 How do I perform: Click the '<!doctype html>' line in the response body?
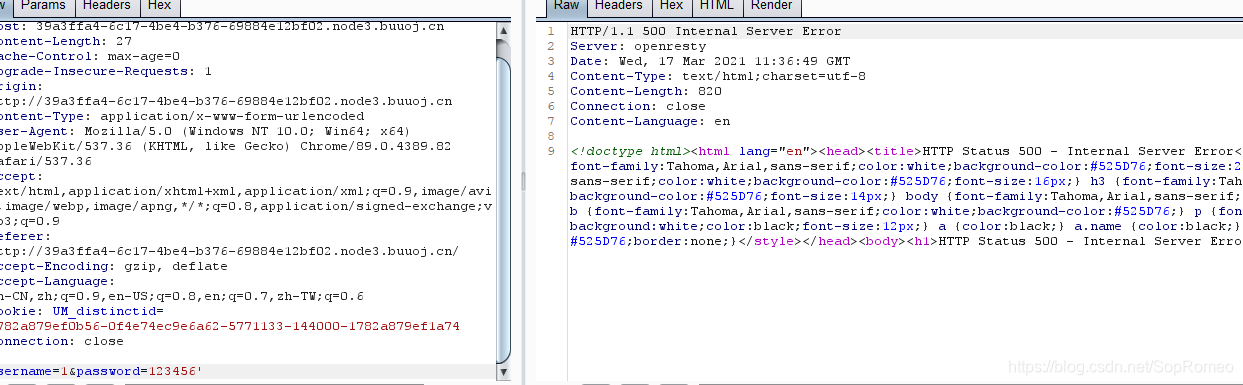[x=905, y=151]
